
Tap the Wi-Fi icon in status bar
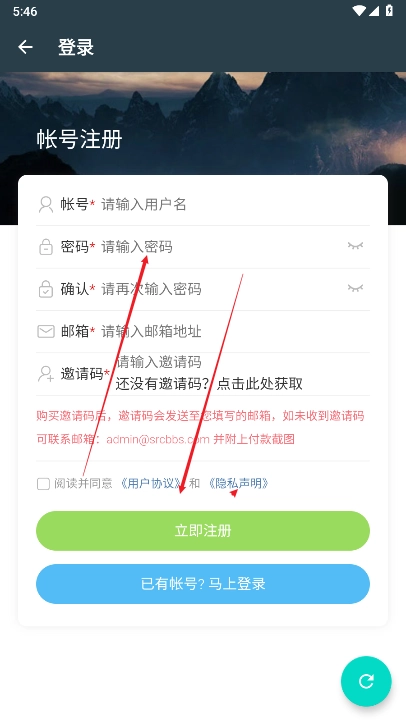359,11
